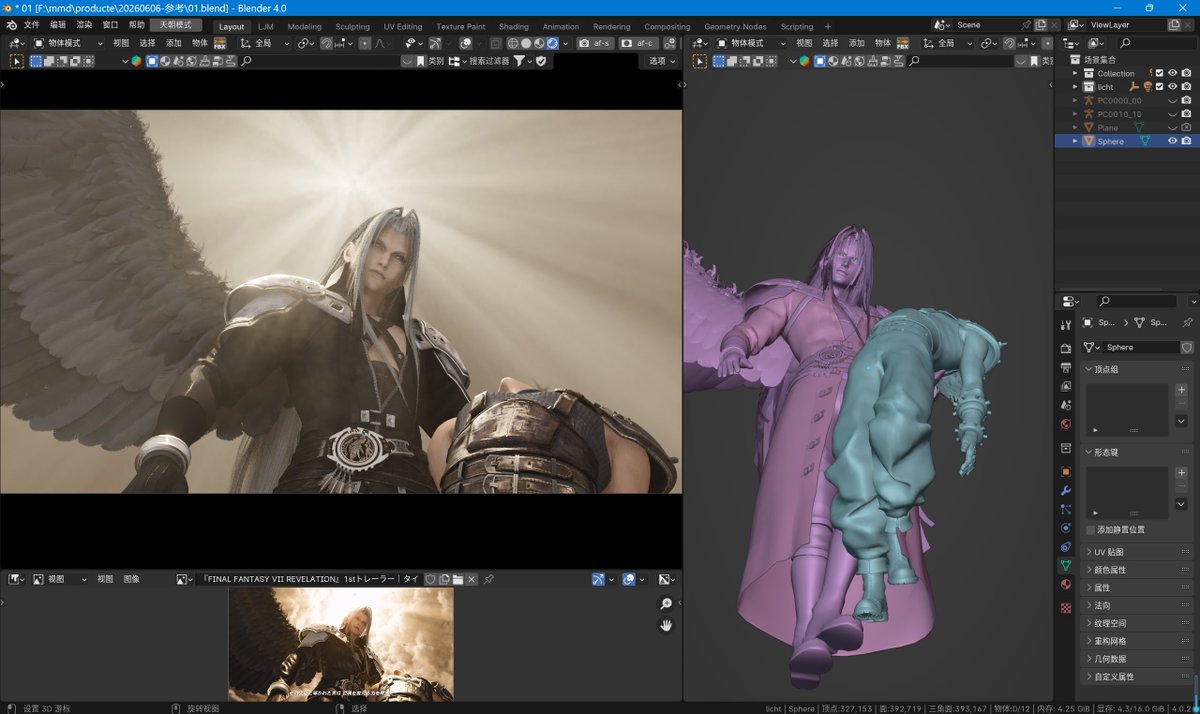Toggle the fake user shield for Sphere mesh
The width and height of the screenshot is (1200, 714).
coord(1187,347)
